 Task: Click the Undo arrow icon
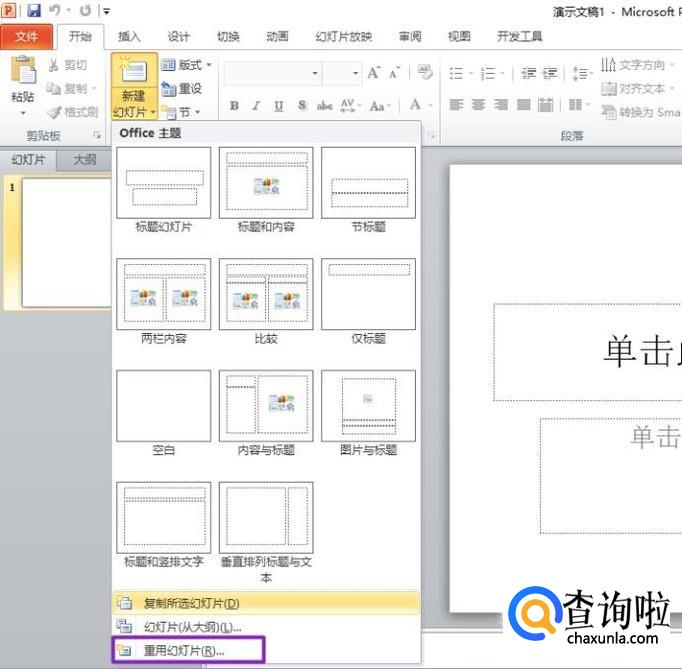pyautogui.click(x=58, y=11)
